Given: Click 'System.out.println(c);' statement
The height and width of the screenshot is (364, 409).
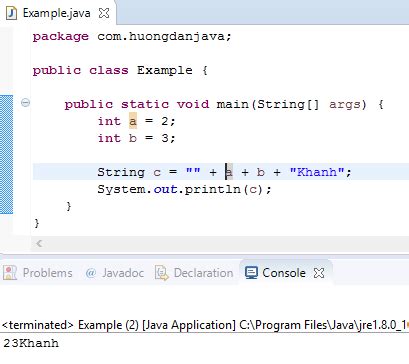Looking at the screenshot, I should [x=184, y=189].
